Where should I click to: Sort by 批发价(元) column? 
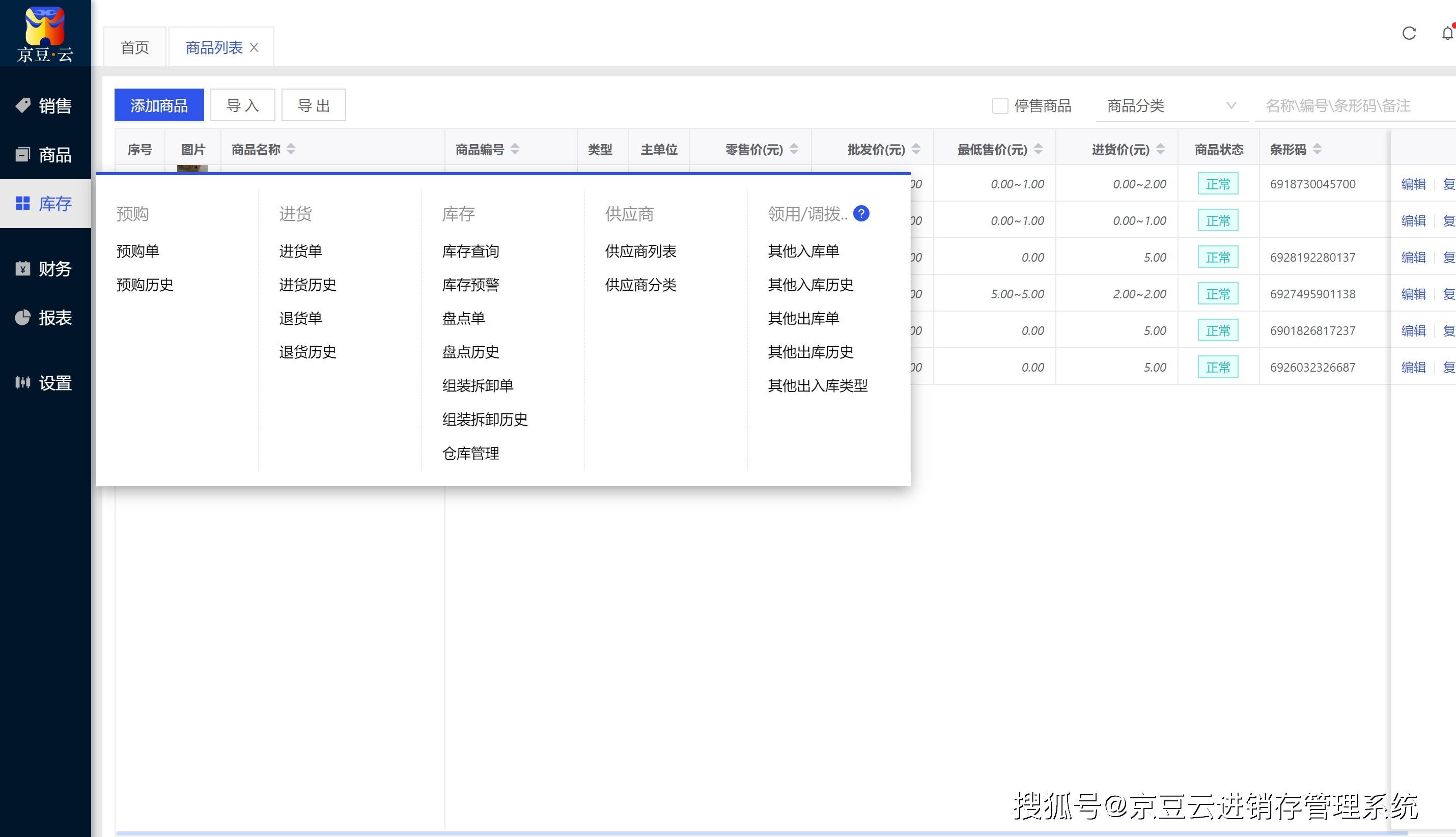(x=916, y=150)
